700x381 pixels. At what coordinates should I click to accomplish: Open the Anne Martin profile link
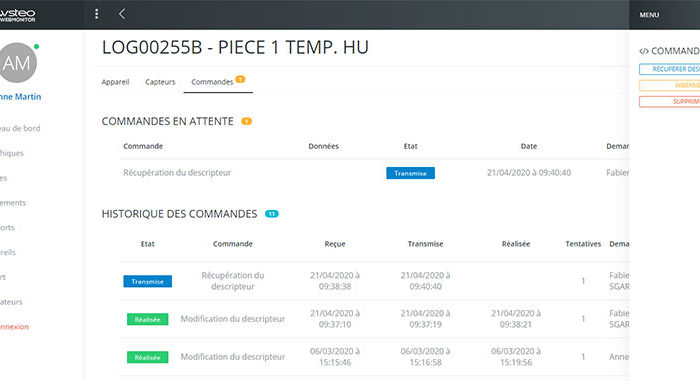[20, 96]
